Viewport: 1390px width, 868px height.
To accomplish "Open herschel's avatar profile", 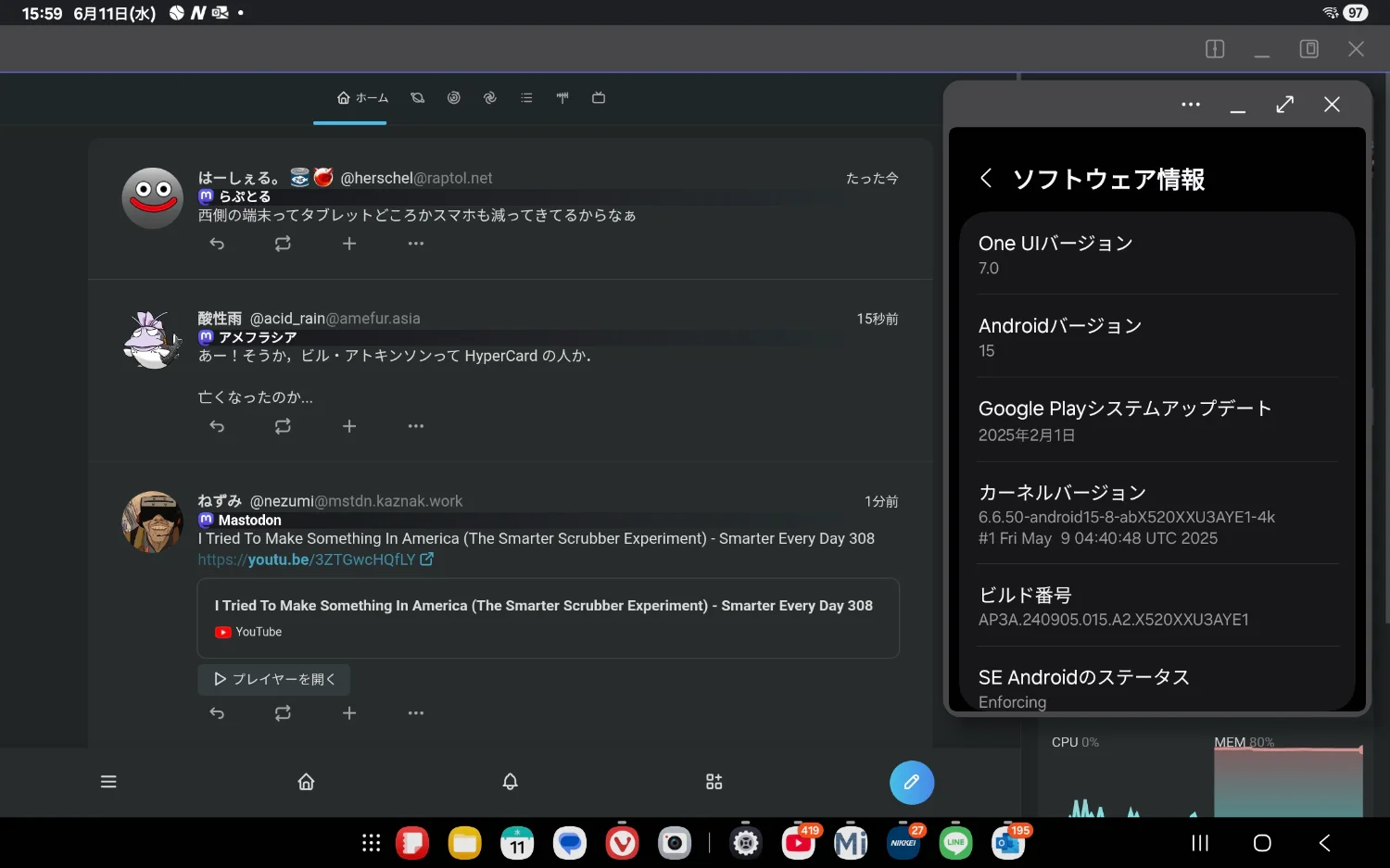I will 153,198.
